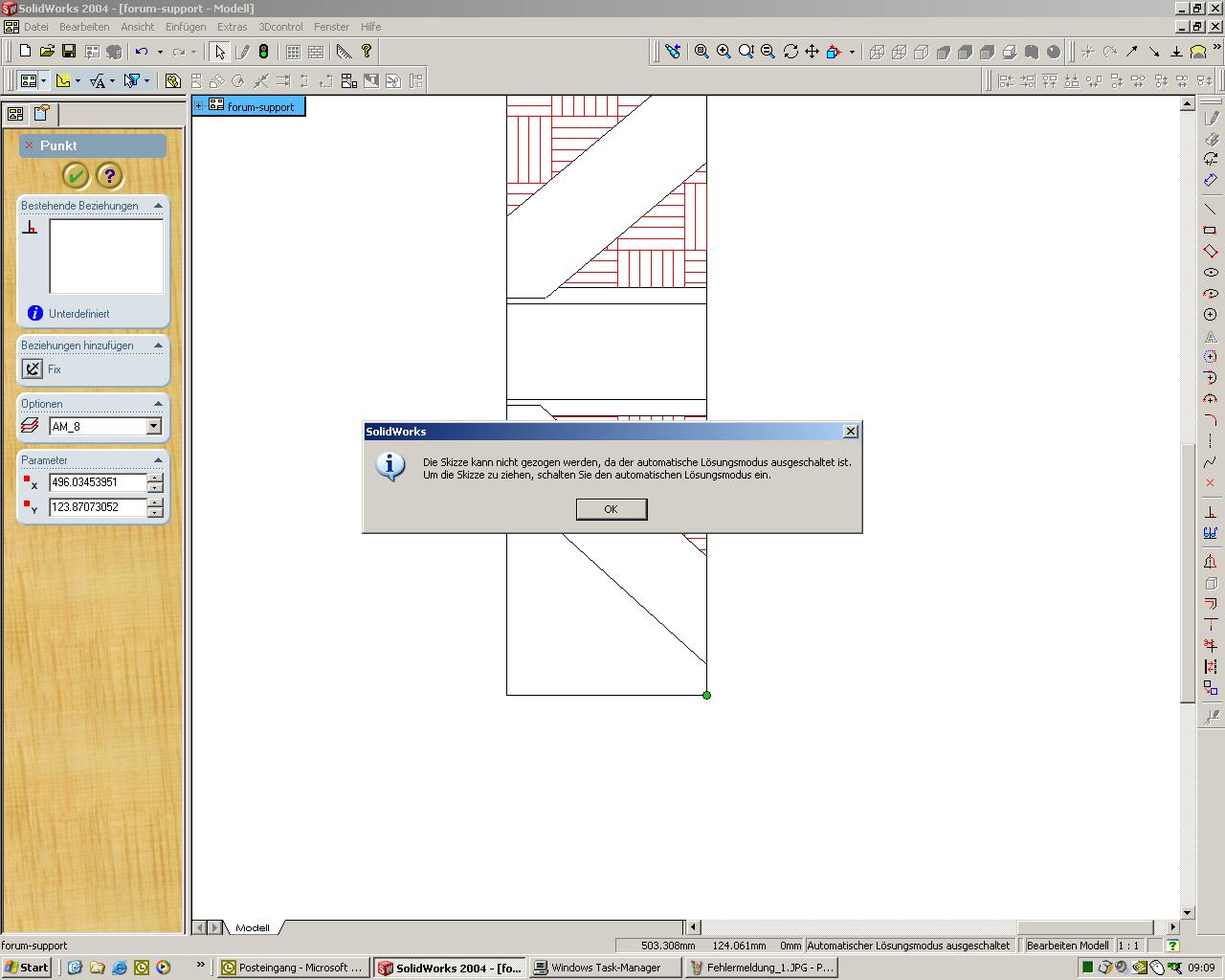Collapse the Parameter section
Image resolution: width=1225 pixels, height=980 pixels.
coord(158,460)
